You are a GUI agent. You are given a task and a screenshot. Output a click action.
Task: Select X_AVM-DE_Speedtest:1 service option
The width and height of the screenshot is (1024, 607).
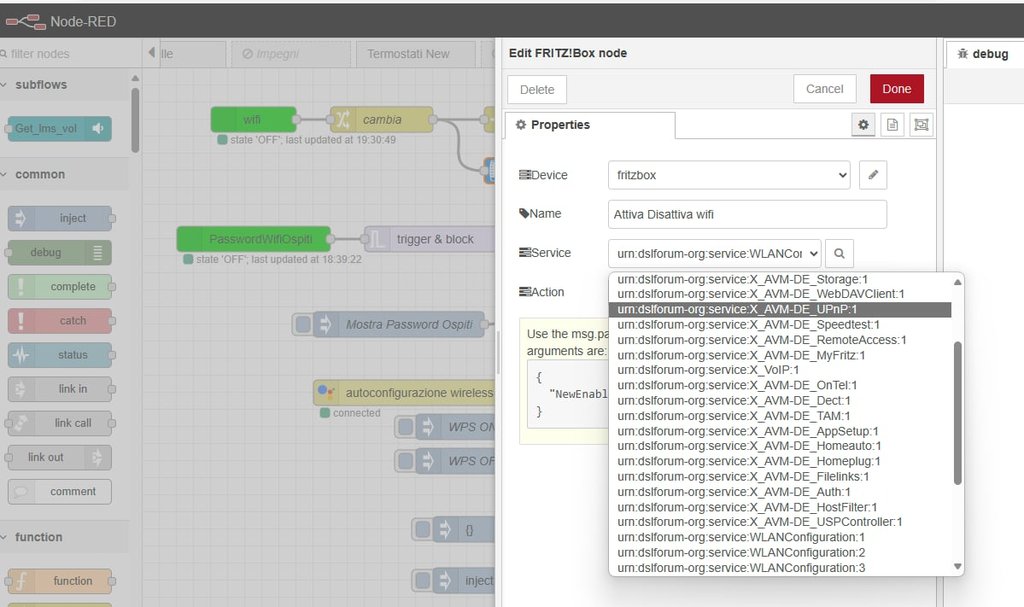(x=780, y=325)
